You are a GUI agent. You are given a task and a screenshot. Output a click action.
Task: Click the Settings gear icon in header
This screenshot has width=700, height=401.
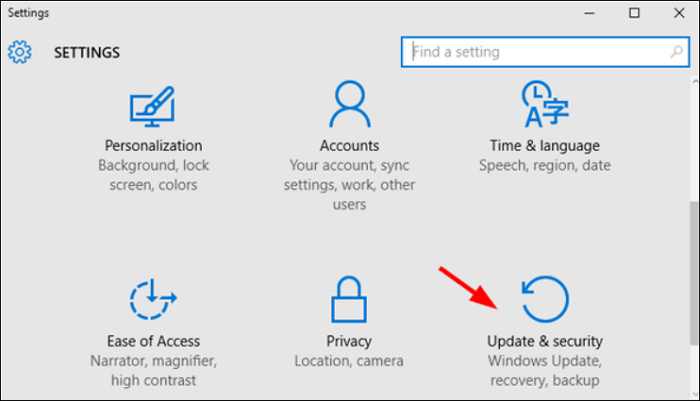[21, 52]
